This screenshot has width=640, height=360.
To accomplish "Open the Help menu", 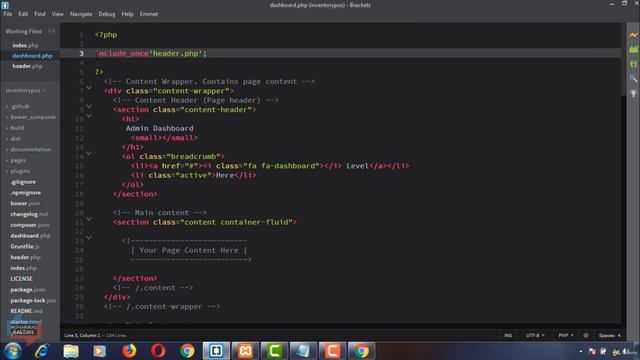I will click(x=127, y=14).
